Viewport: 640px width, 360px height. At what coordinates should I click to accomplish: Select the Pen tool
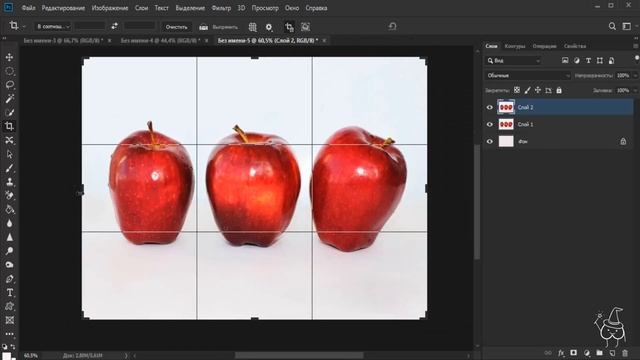click(x=9, y=279)
